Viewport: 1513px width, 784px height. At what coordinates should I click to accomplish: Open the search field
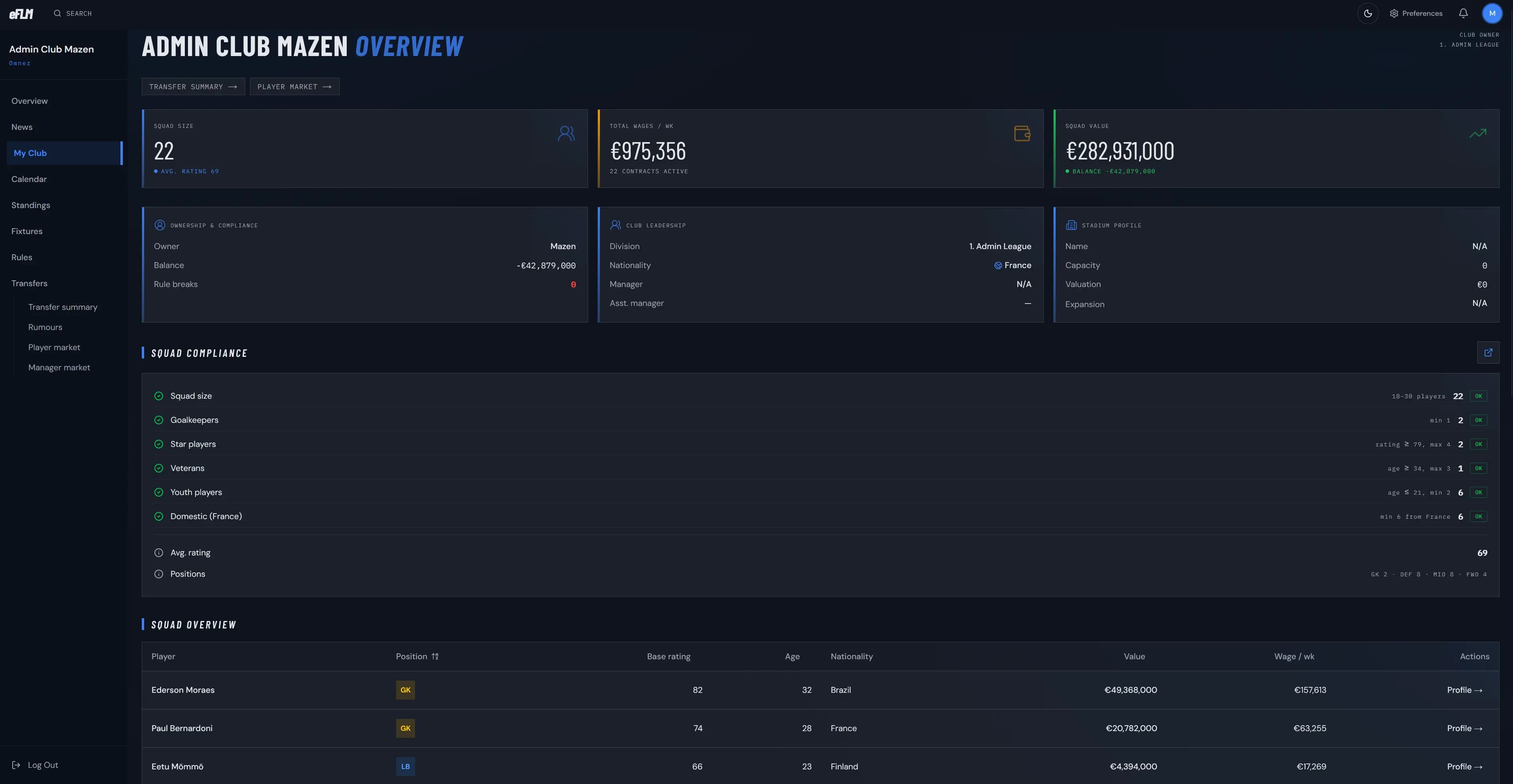pos(73,13)
